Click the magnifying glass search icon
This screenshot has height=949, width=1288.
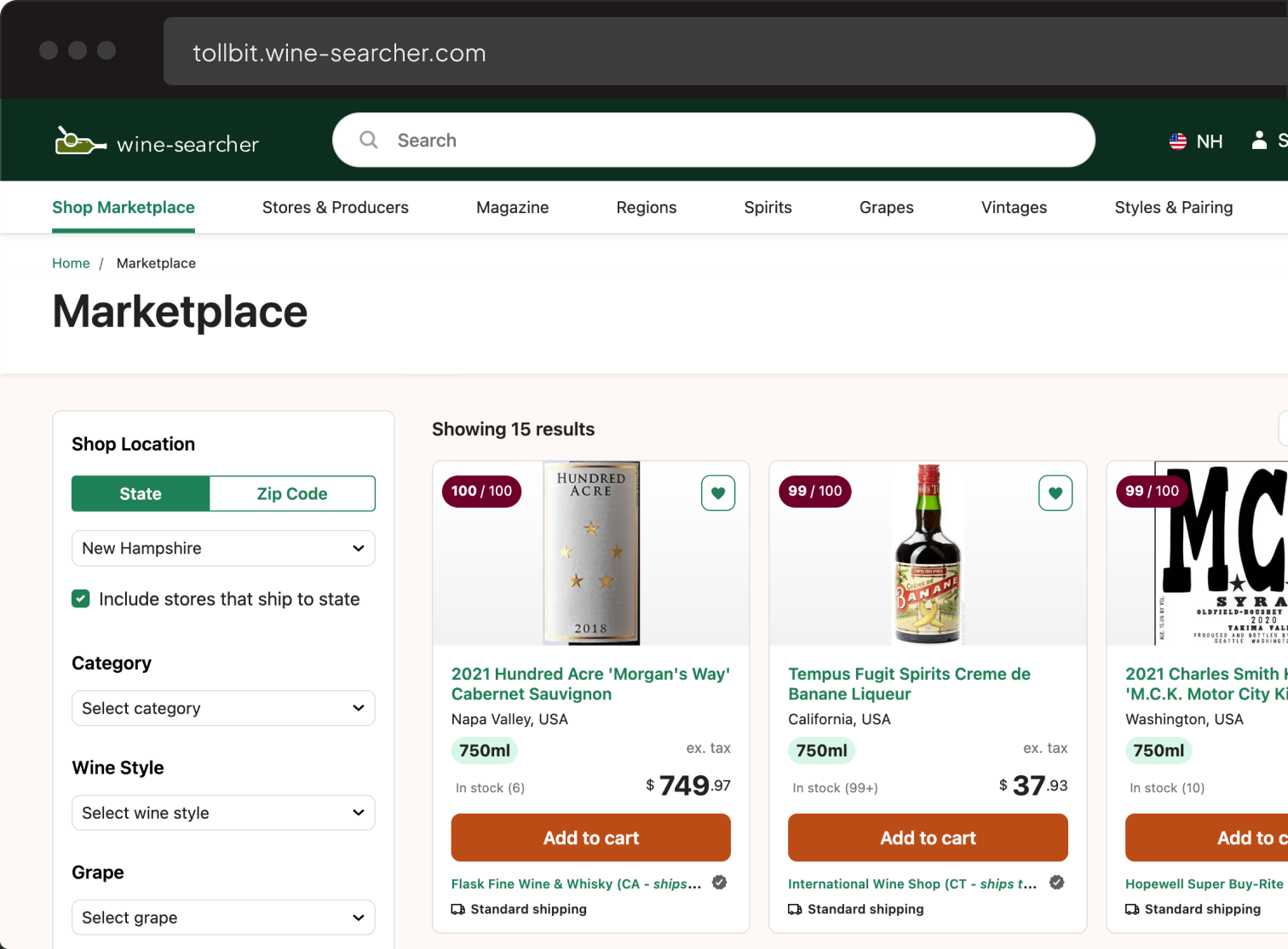point(368,140)
